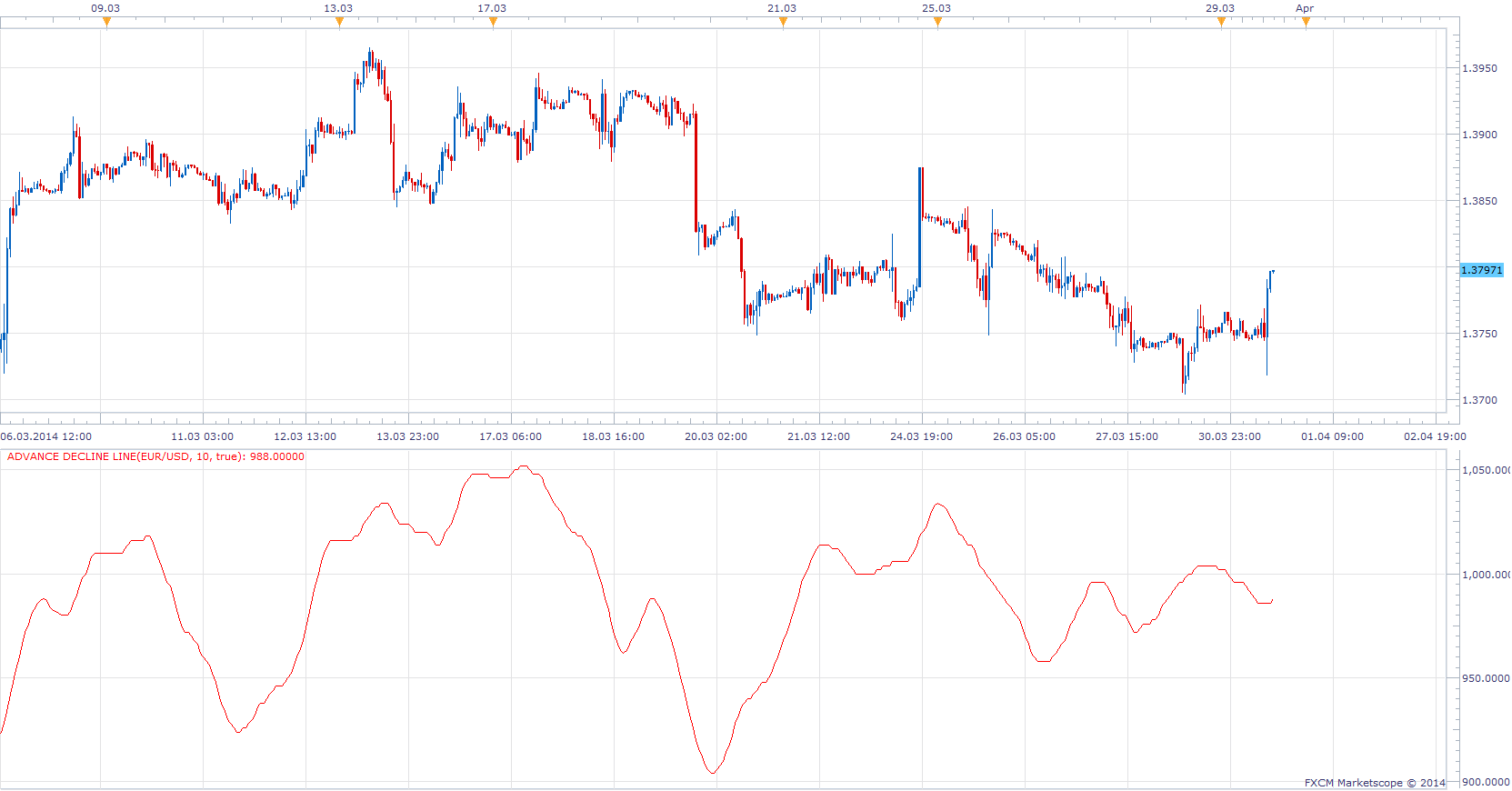
Task: Click the 21.03 12:00 time label
Action: (818, 436)
